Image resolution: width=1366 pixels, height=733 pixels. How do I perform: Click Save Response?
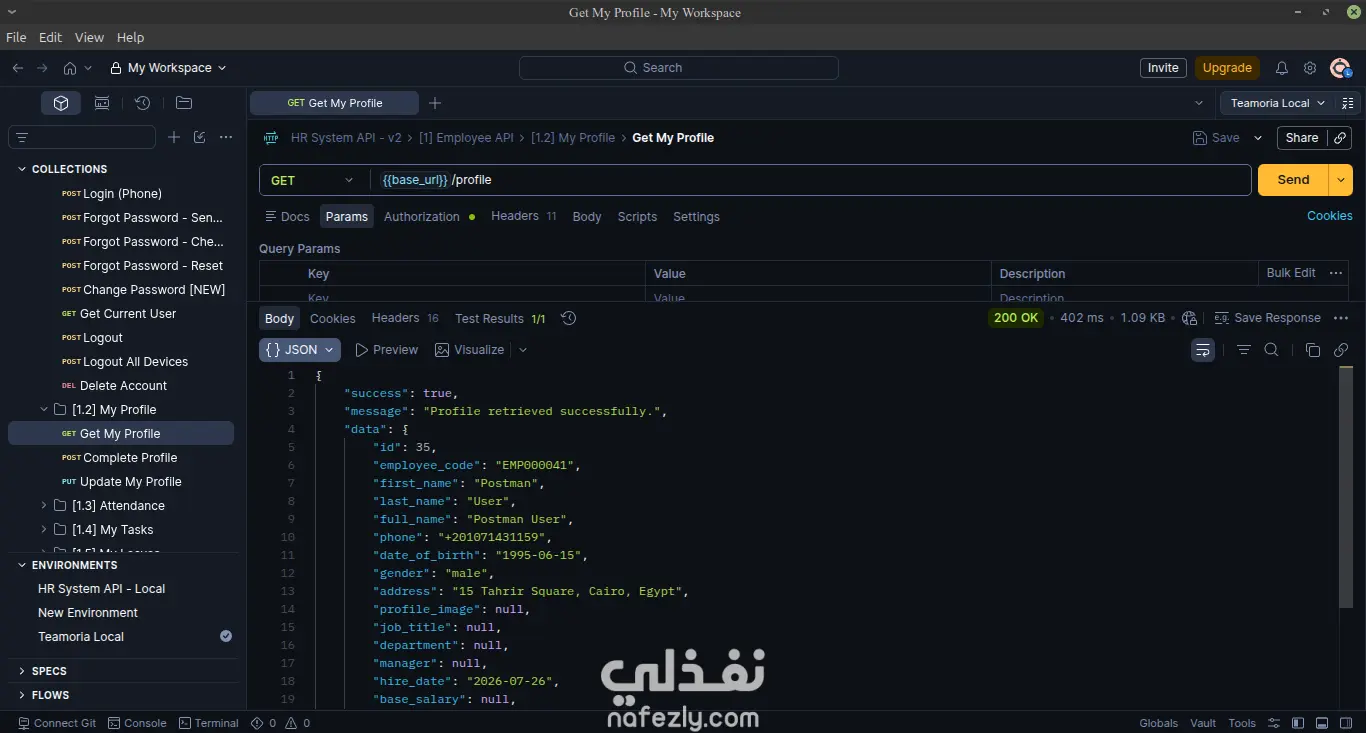click(1267, 318)
